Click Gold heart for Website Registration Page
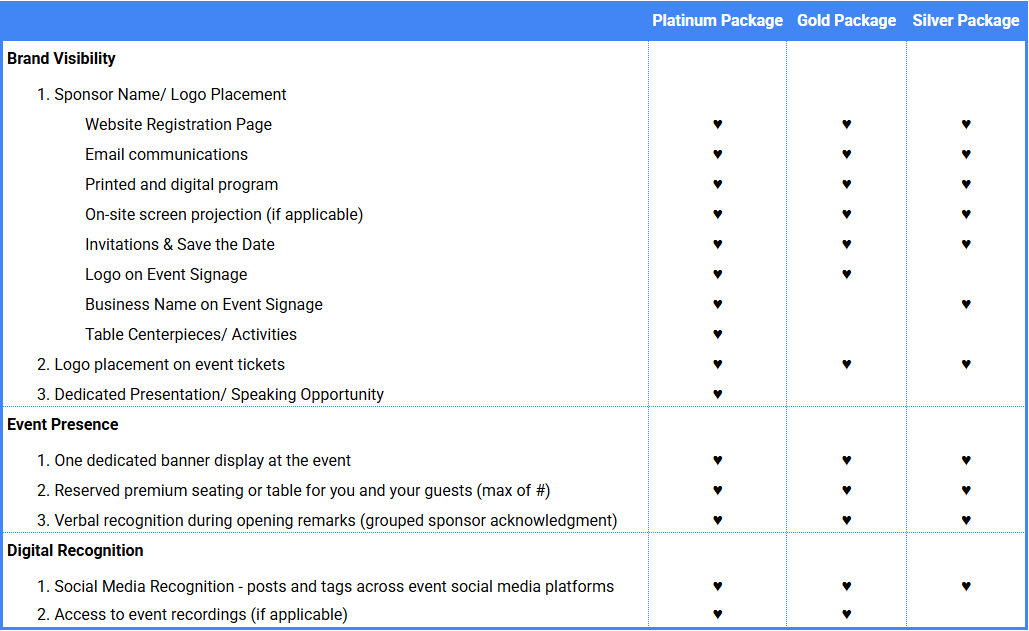Viewport: 1029px width, 631px height. 847,124
